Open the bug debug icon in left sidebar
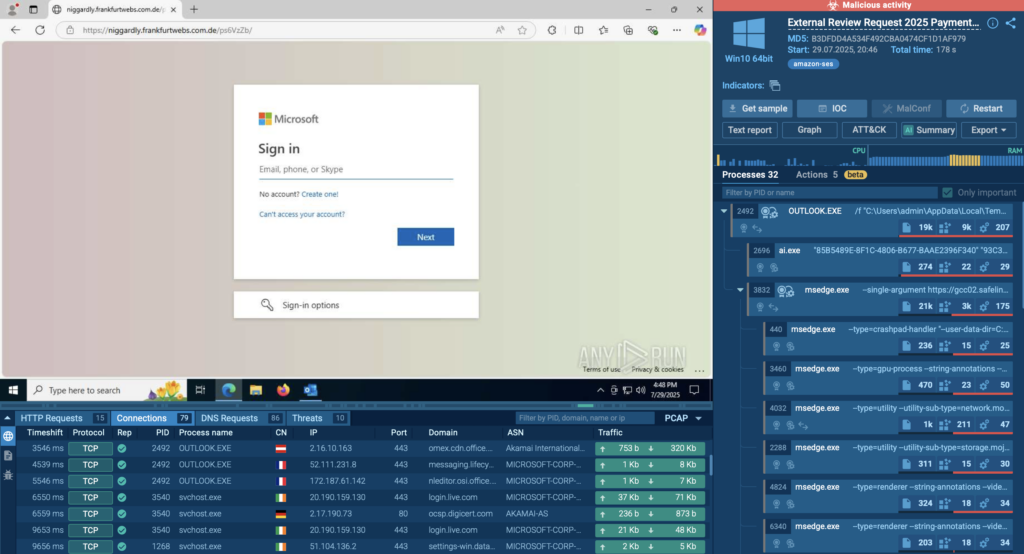The image size is (1024, 554). [8, 472]
